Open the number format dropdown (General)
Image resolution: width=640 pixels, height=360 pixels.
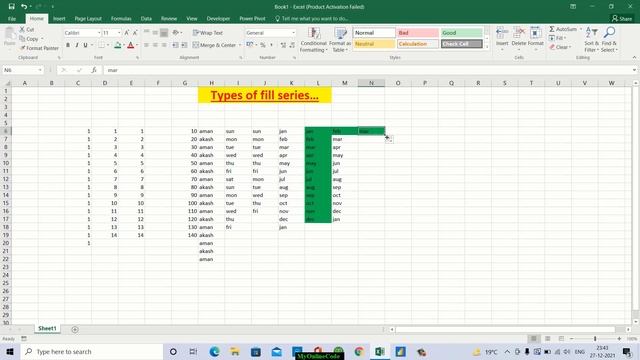coord(293,33)
